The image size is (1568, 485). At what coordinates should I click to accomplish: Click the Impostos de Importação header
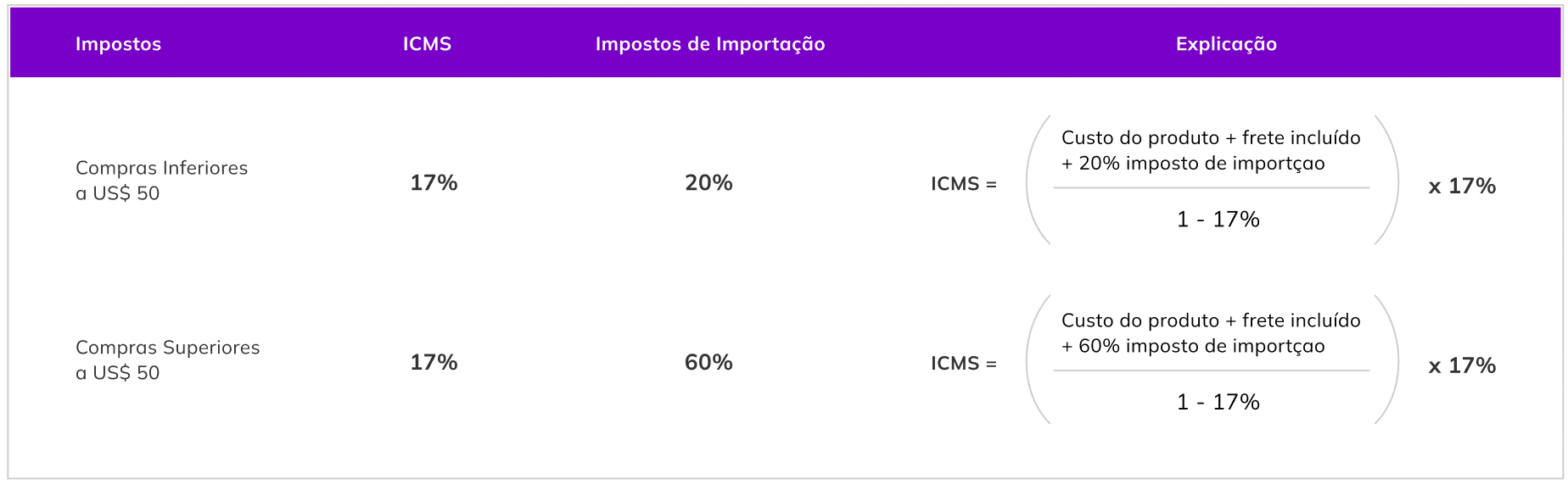click(x=710, y=44)
